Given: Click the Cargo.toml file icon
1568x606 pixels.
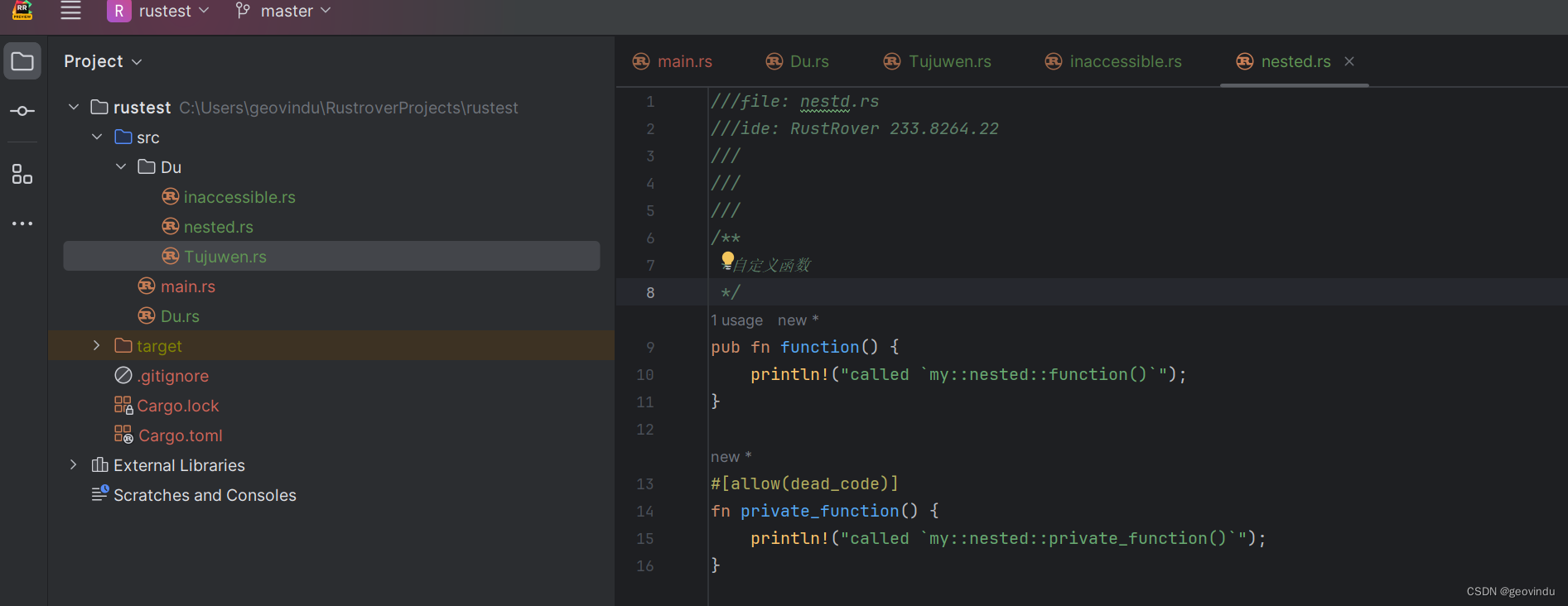Looking at the screenshot, I should 123,435.
